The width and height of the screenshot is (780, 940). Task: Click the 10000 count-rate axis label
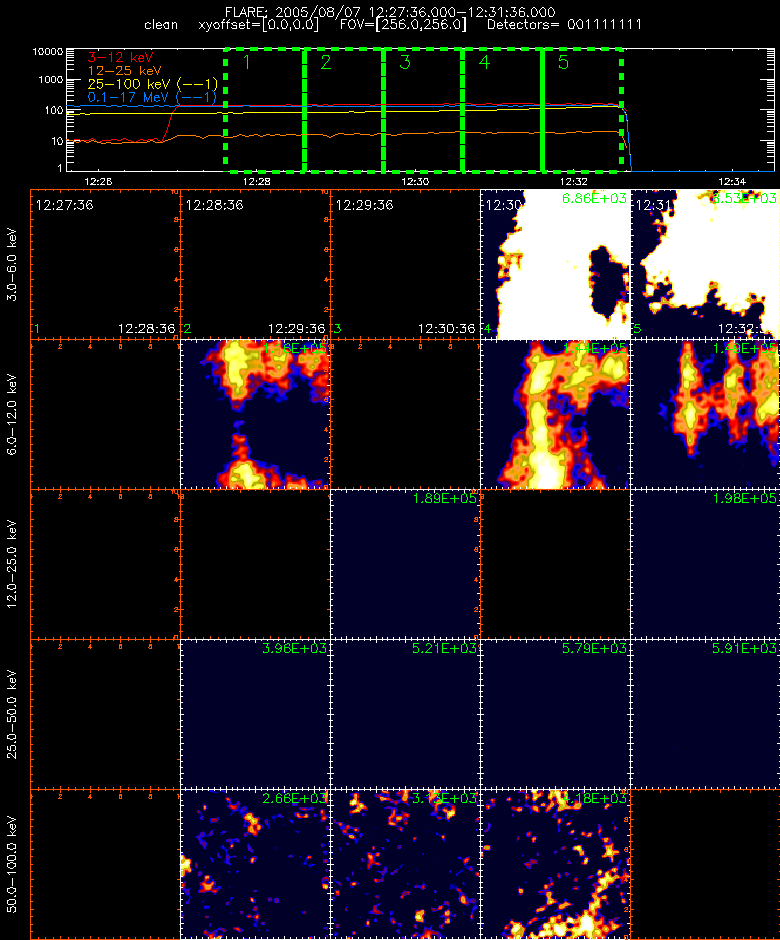(48, 52)
